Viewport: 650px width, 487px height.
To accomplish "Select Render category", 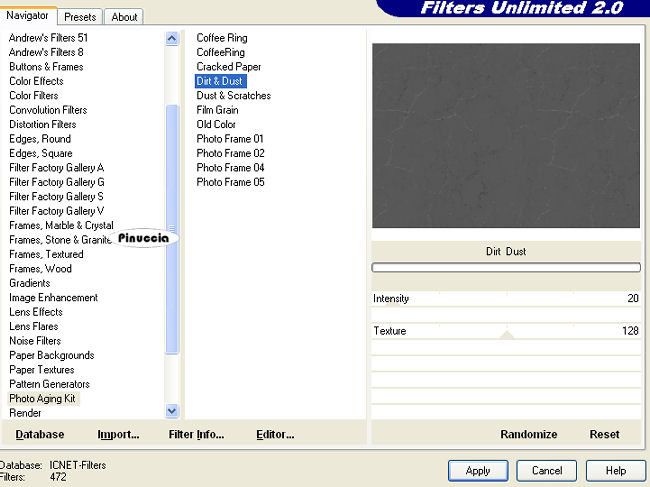I will tap(25, 413).
